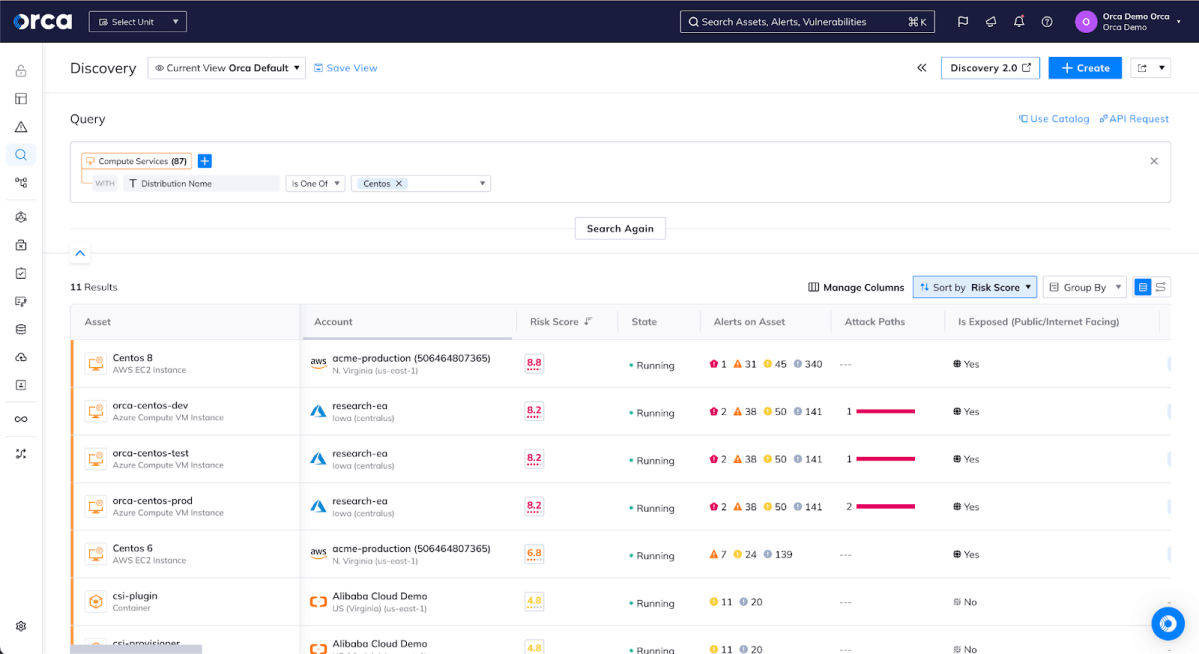Click the Account column header
This screenshot has width=1199, height=654.
point(333,321)
